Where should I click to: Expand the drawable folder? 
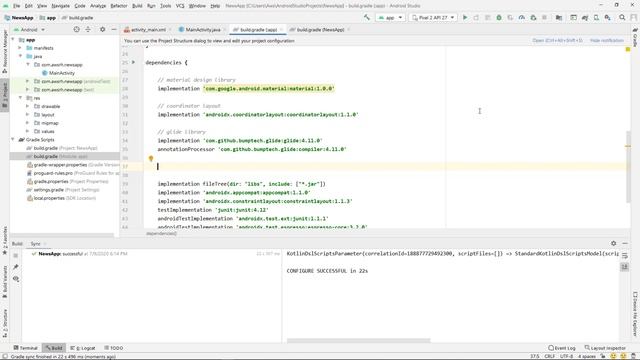tap(27, 106)
